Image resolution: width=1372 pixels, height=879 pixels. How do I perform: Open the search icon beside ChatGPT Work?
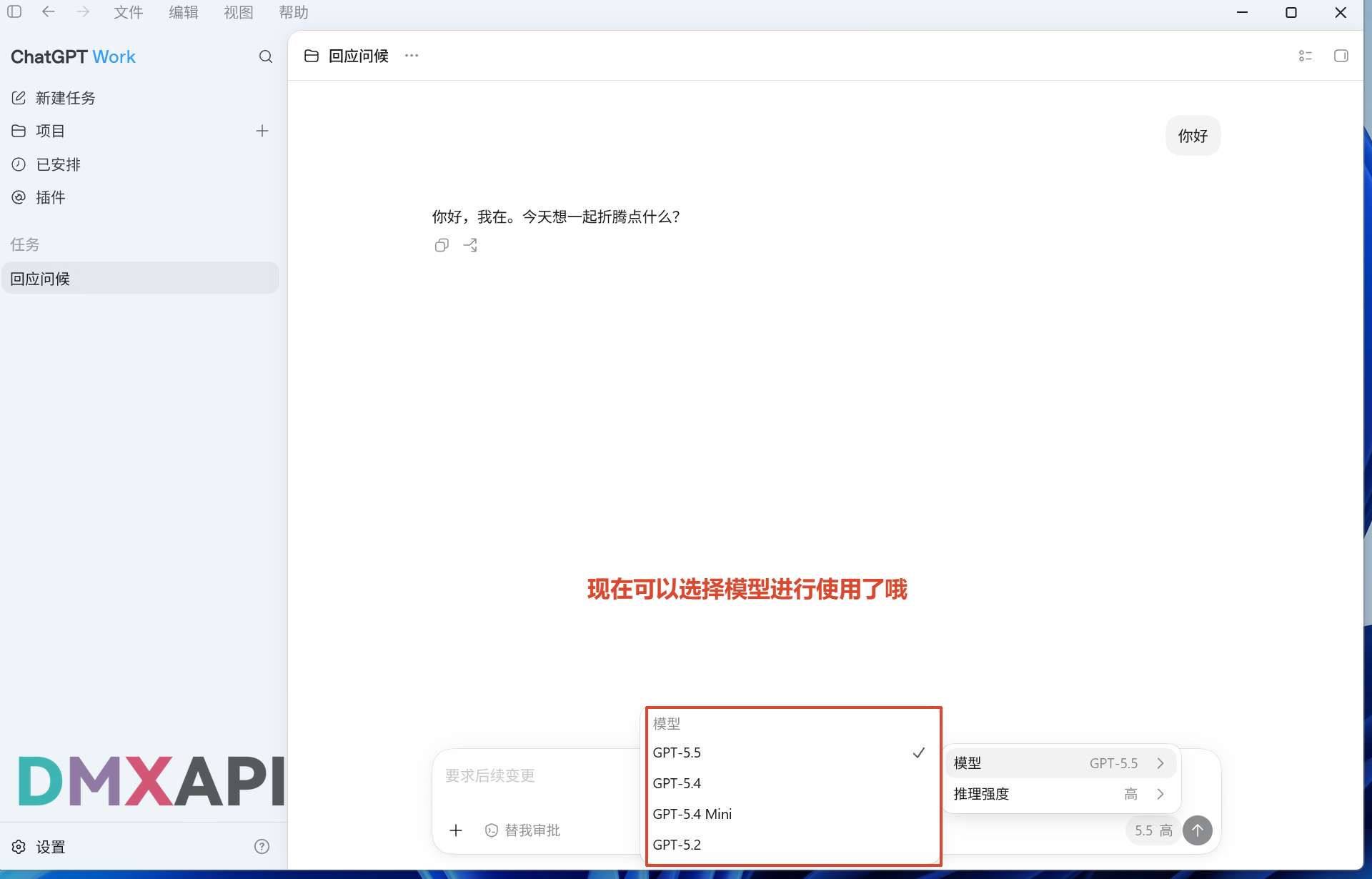click(x=266, y=56)
